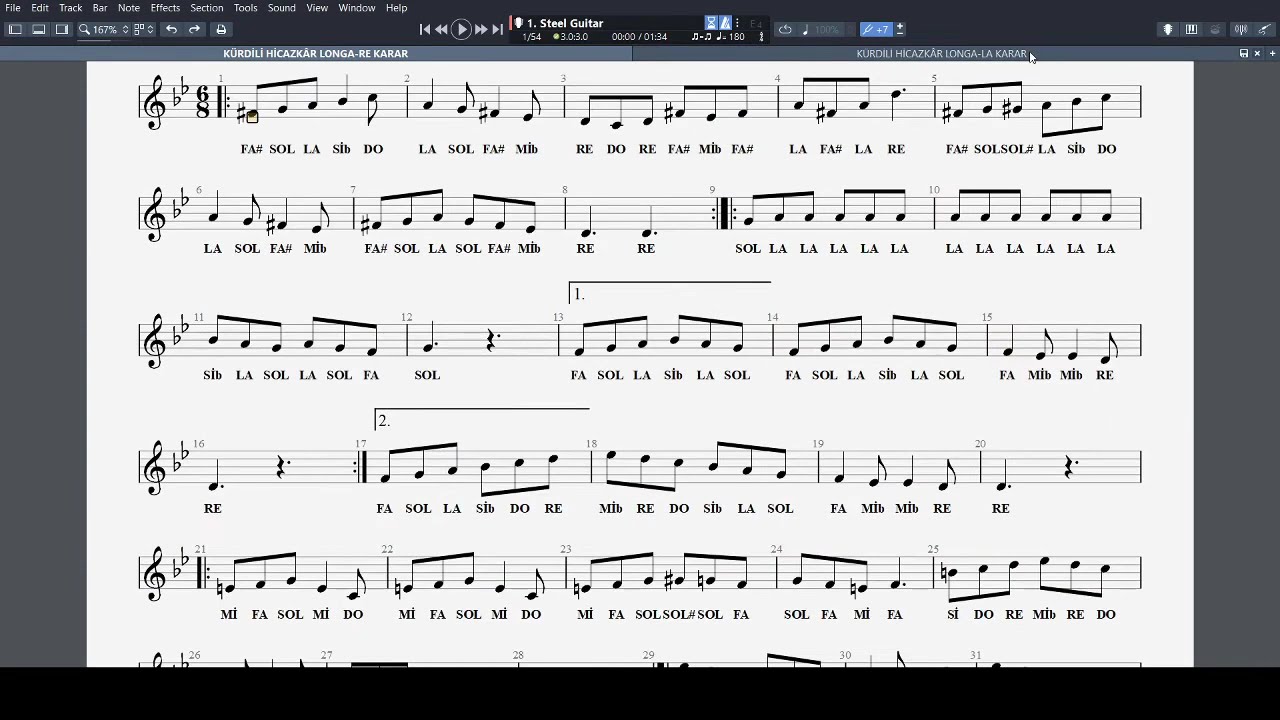This screenshot has height=720, width=1280.
Task: Save the document via tab bar disk icon
Action: click(x=1244, y=54)
